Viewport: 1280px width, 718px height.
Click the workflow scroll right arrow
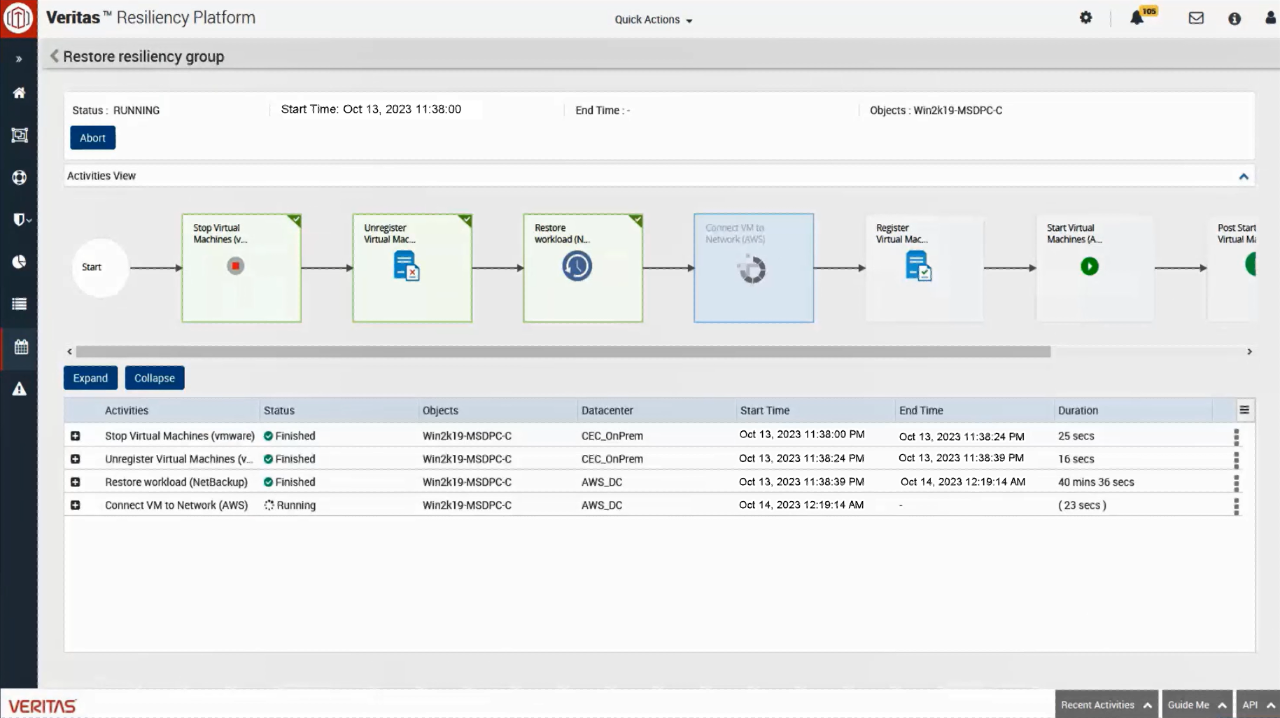pos(1250,352)
